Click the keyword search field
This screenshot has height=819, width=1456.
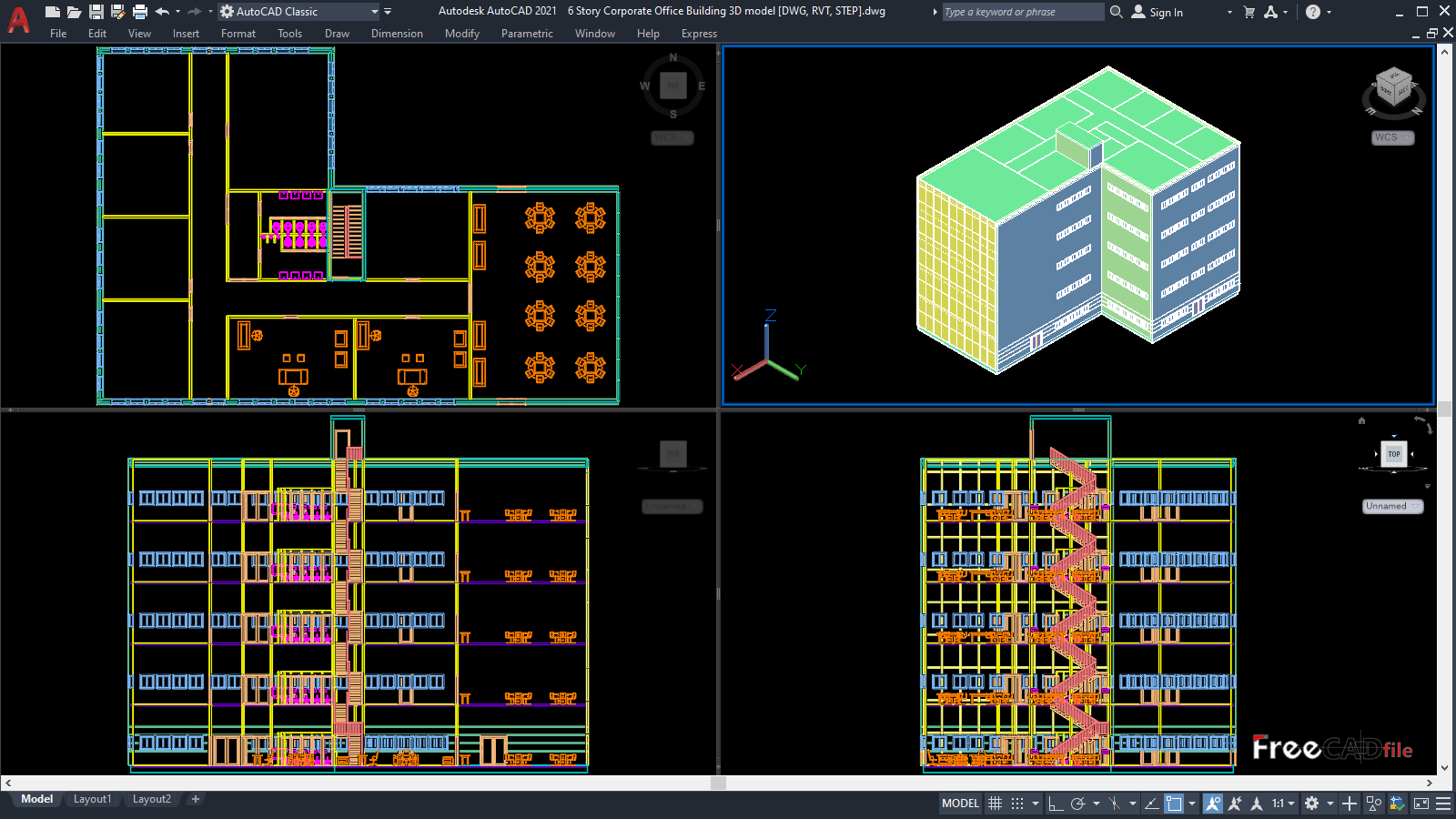click(x=1019, y=12)
